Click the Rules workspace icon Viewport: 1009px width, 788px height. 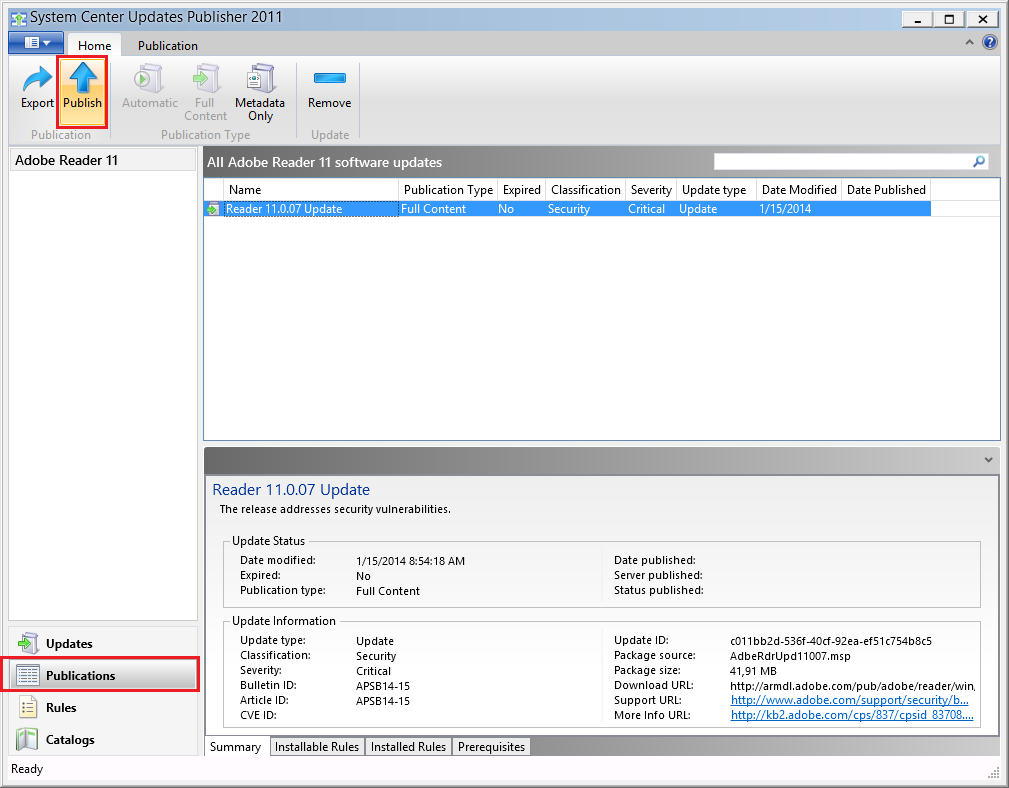(27, 707)
